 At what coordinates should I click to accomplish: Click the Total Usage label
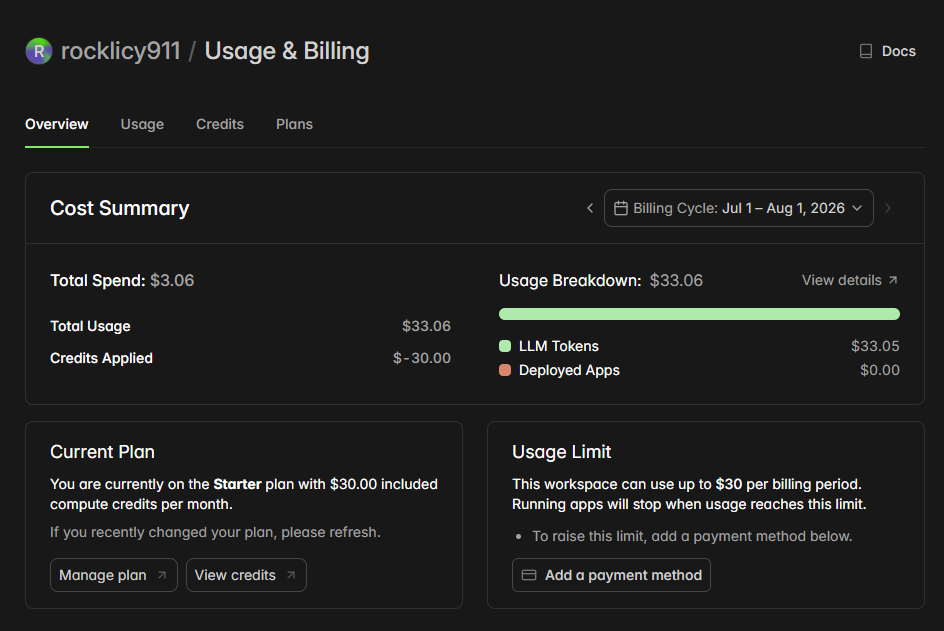point(90,326)
